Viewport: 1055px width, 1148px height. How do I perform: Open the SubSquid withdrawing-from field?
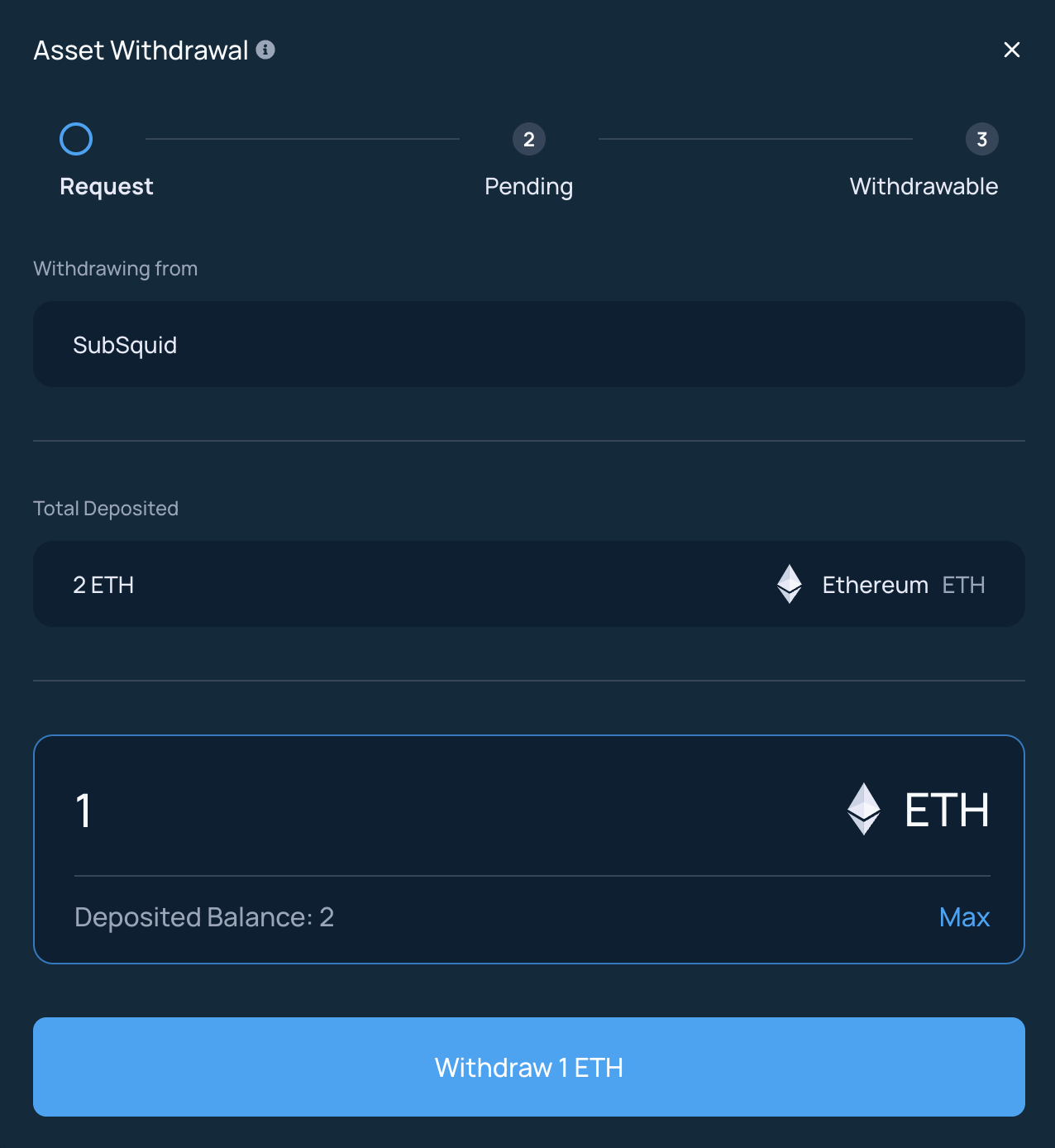(529, 344)
